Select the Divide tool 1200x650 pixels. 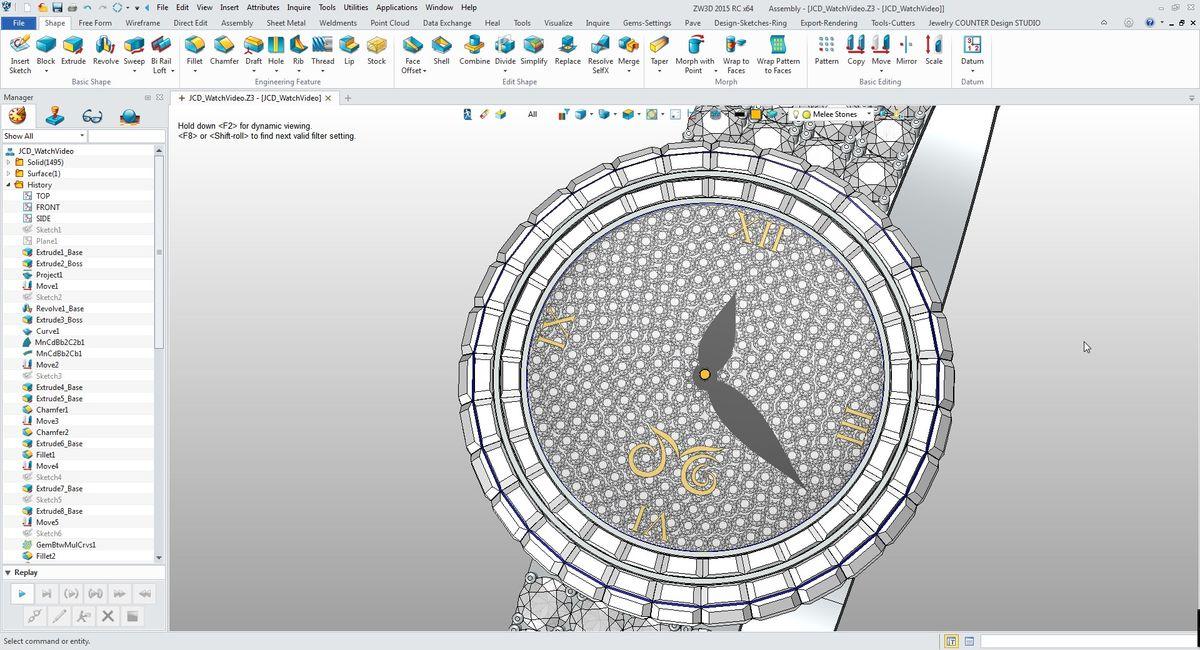(x=505, y=52)
